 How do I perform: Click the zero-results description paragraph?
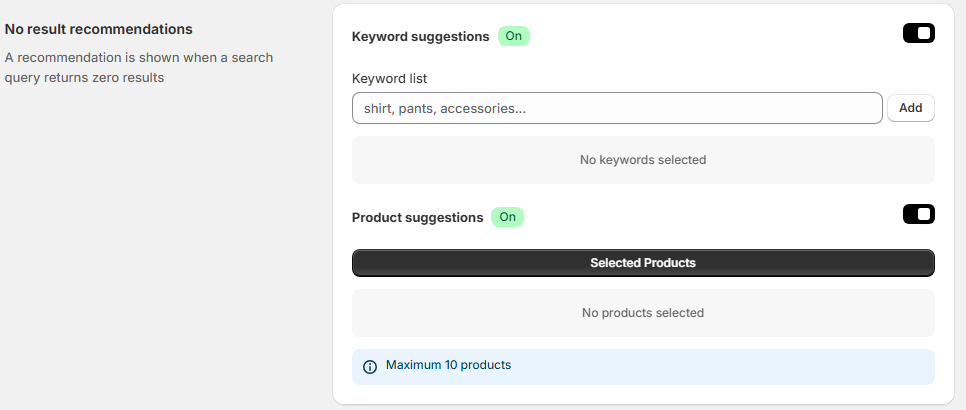139,67
